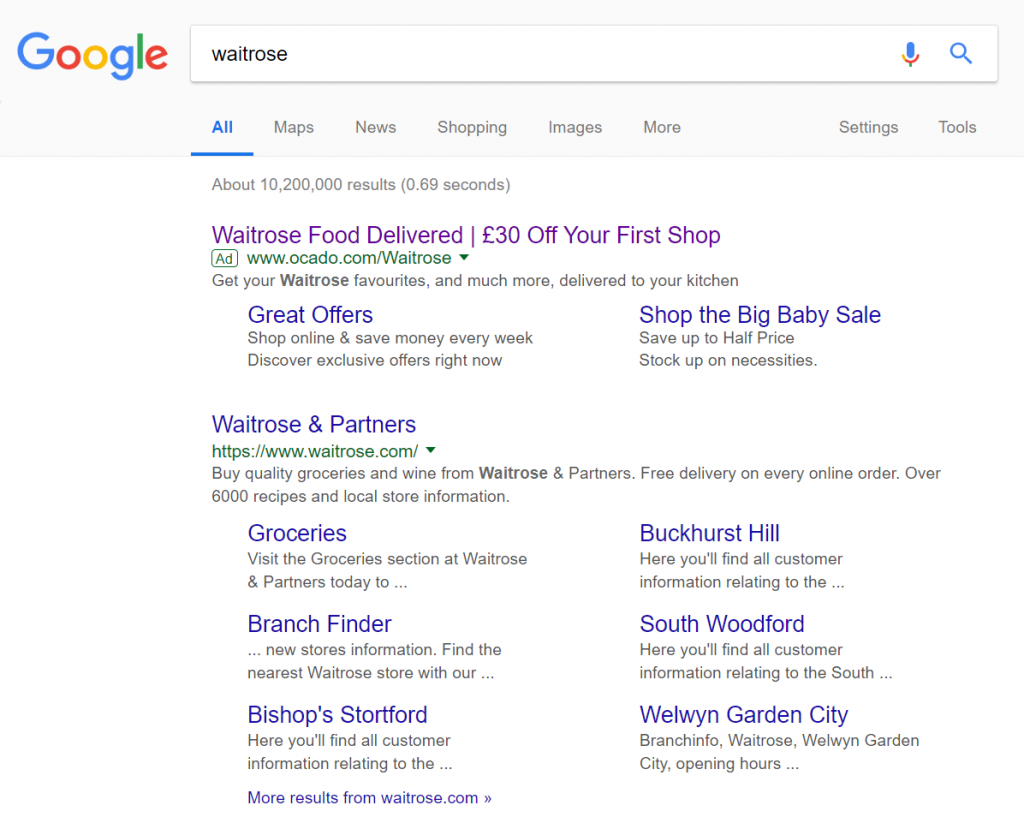The image size is (1024, 829).
Task: Open the Settings menu
Action: (x=869, y=127)
